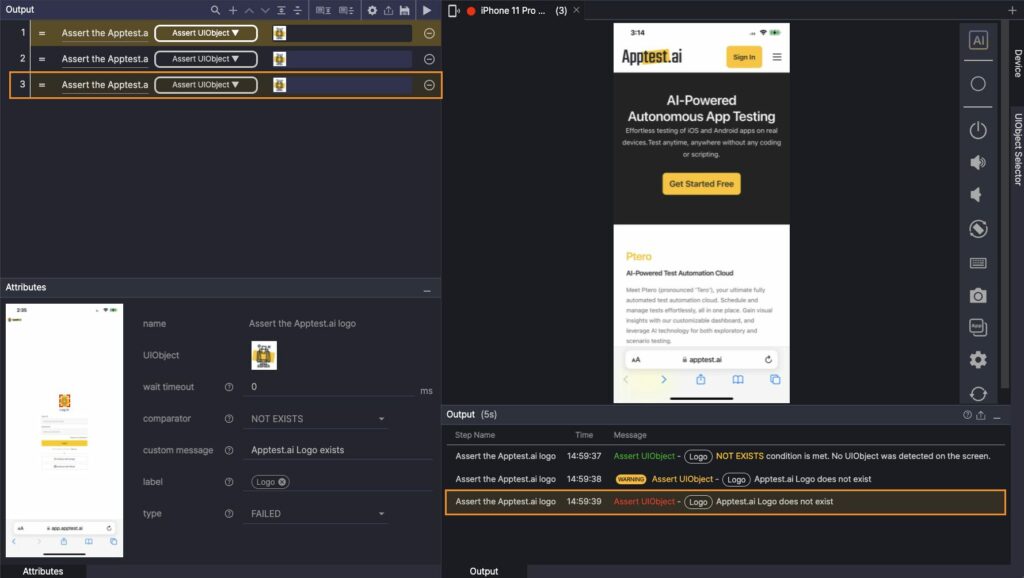Screen dimensions: 1024x578
Task: Open help icon next to label
Action: (x=229, y=482)
